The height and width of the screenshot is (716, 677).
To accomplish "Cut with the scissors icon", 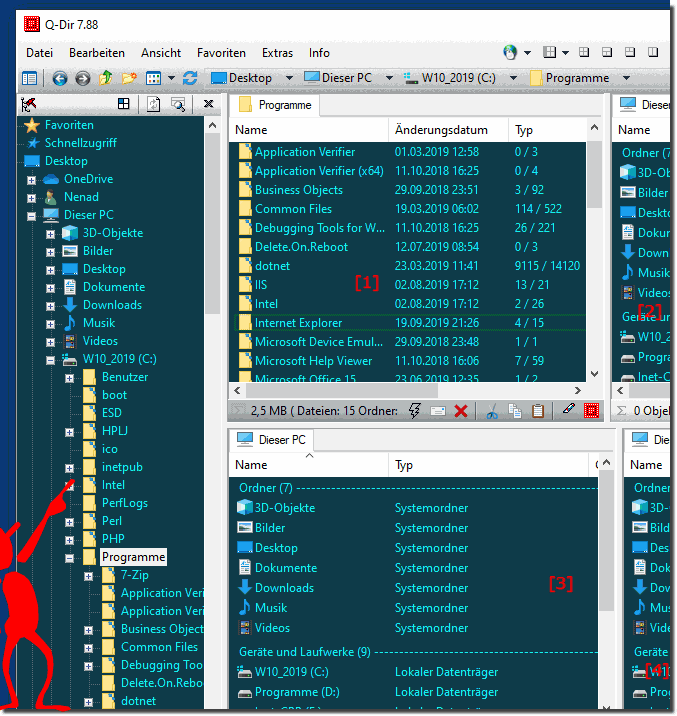I will click(492, 411).
